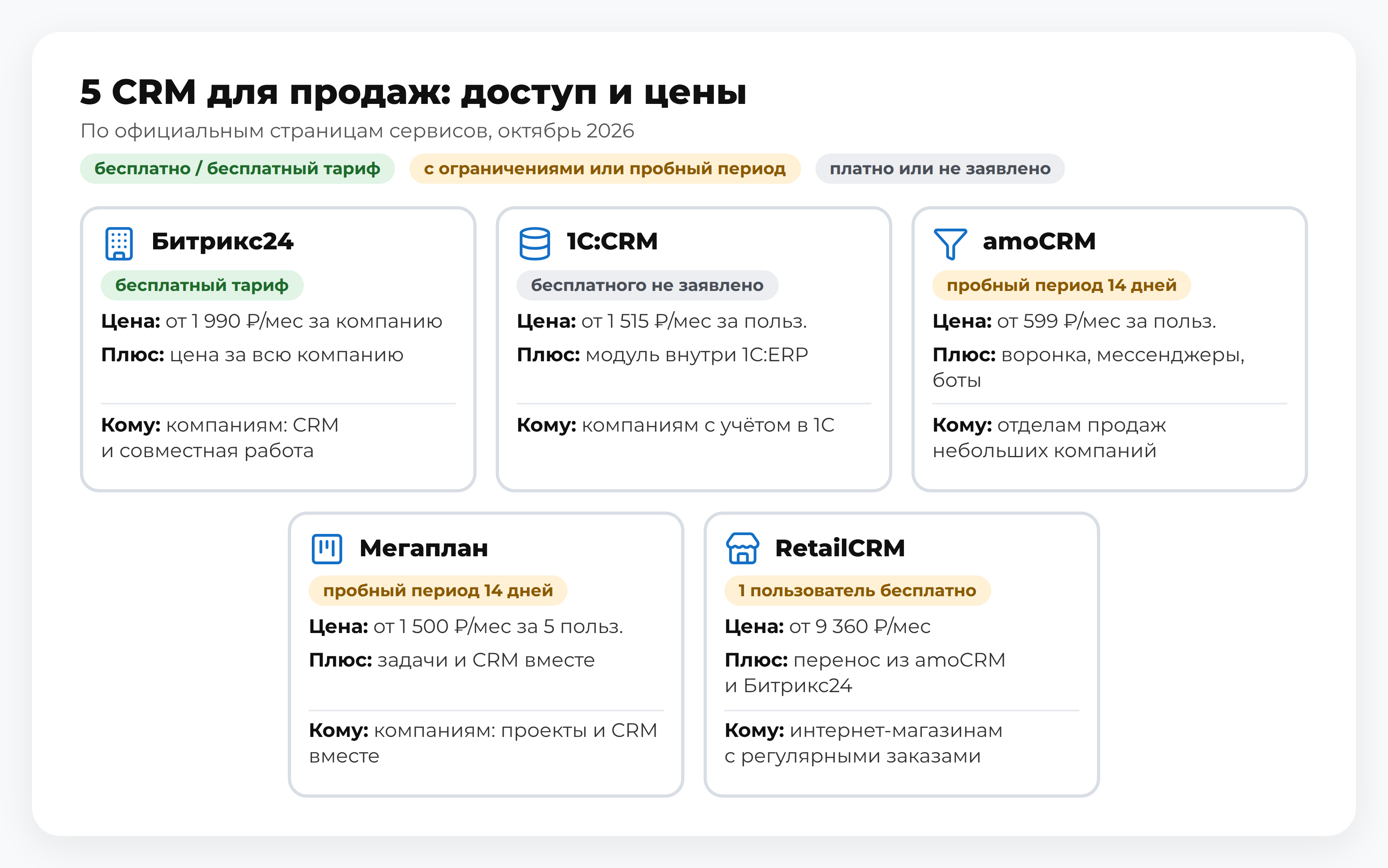Screen dimensions: 1388x868
Task: Click 'компаниям: CRM и совместная работа'
Action: (x=220, y=438)
